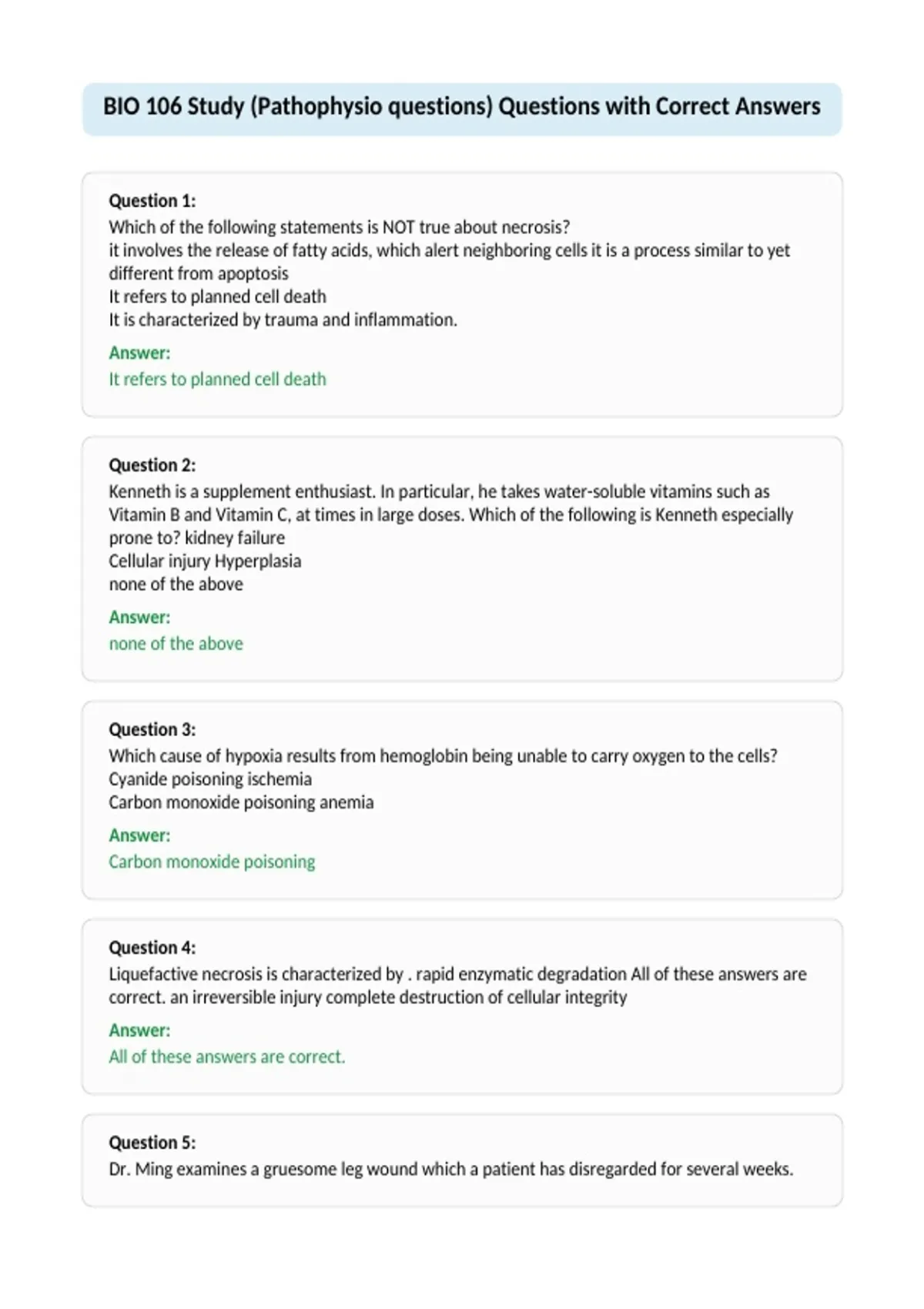Click the Question 3 heading
Screen dimensions: 924x1309
pos(152,729)
